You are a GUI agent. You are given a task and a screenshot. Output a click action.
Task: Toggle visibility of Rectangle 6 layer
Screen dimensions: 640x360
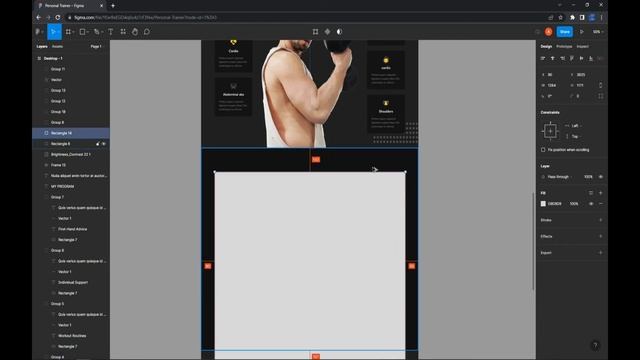click(104, 144)
